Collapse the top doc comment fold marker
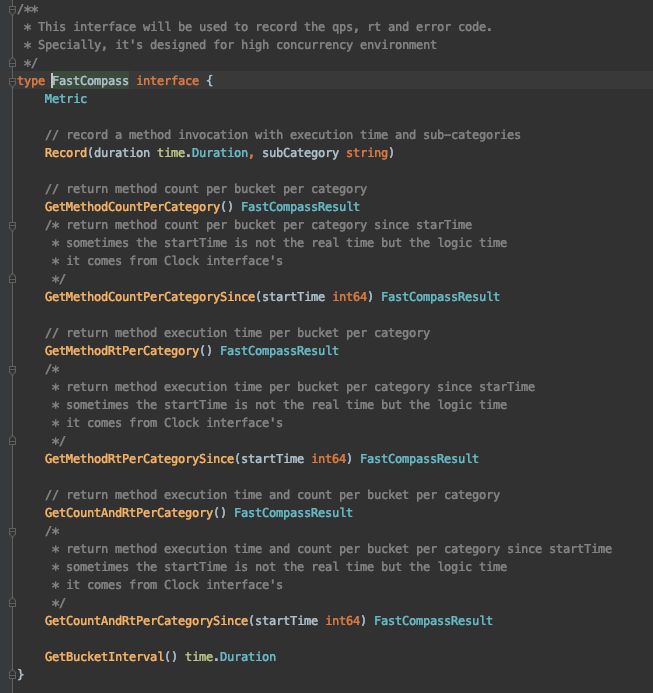This screenshot has height=693, width=653. pyautogui.click(x=12, y=9)
